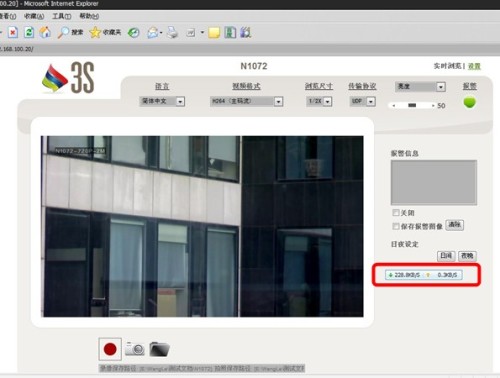The image size is (500, 378).
Task: Switch to 夜晚 night mode button
Action: pos(467,256)
